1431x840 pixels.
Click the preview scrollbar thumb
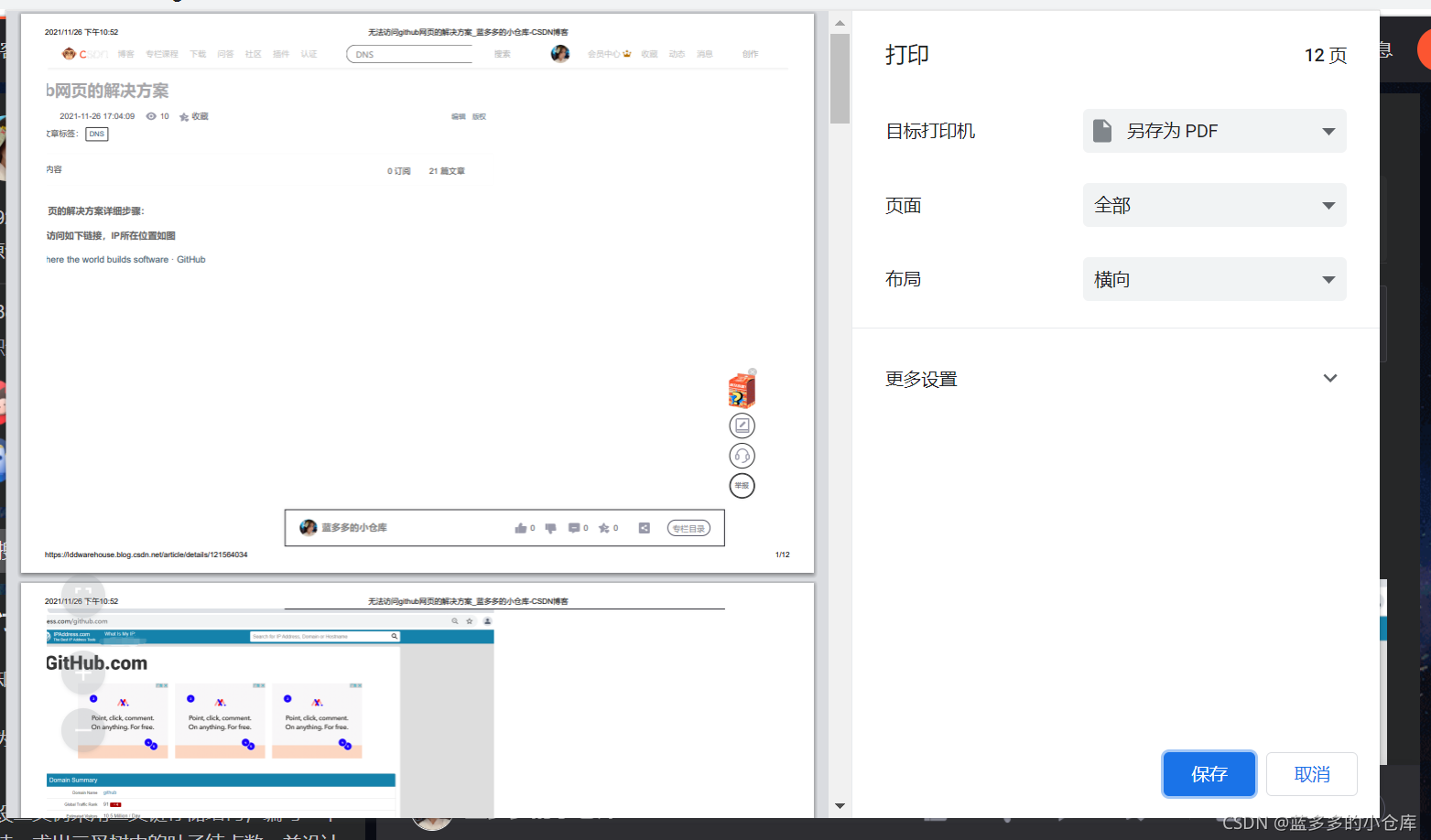coord(840,78)
